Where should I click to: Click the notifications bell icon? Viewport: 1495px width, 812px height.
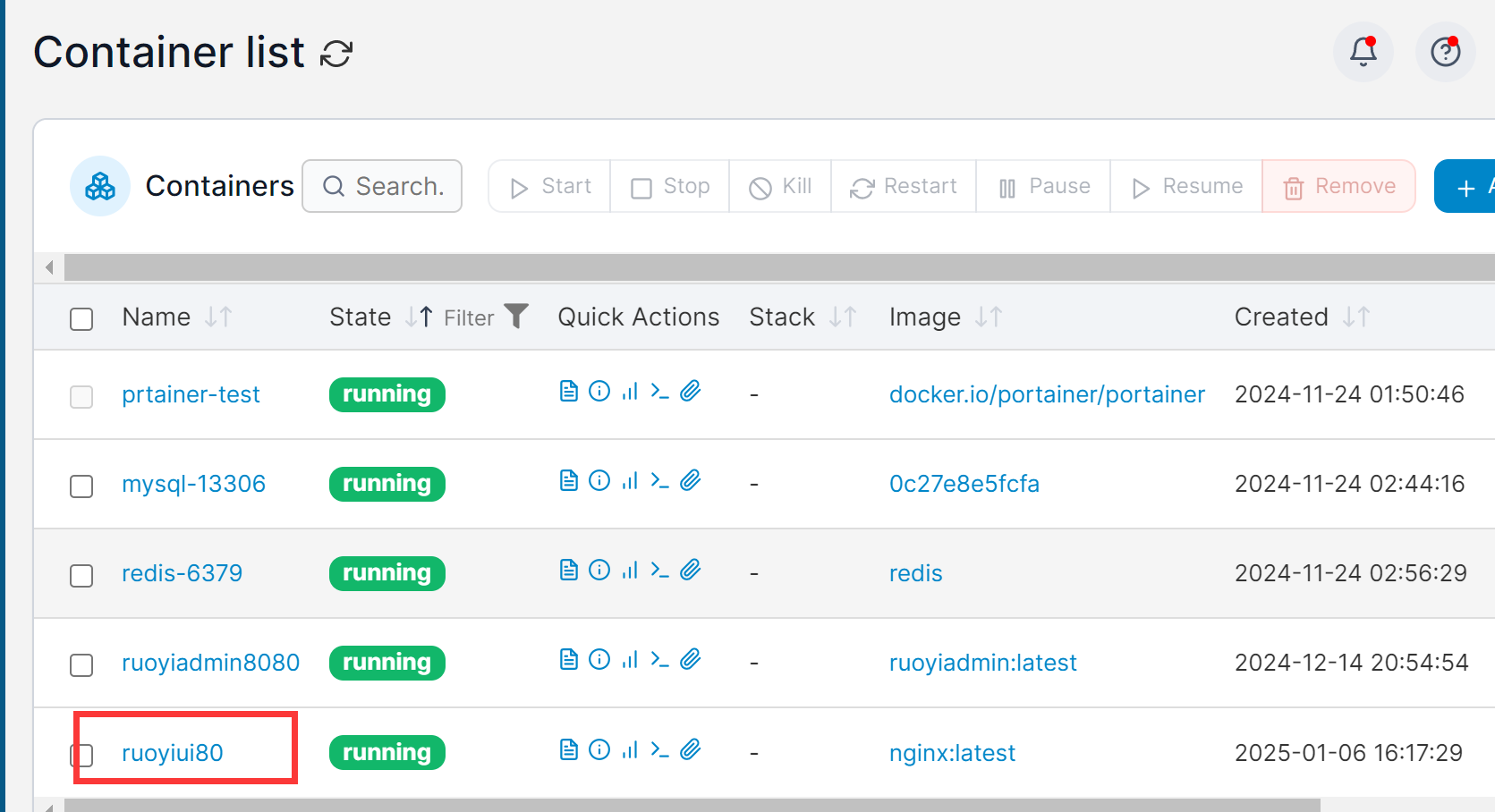coord(1363,52)
